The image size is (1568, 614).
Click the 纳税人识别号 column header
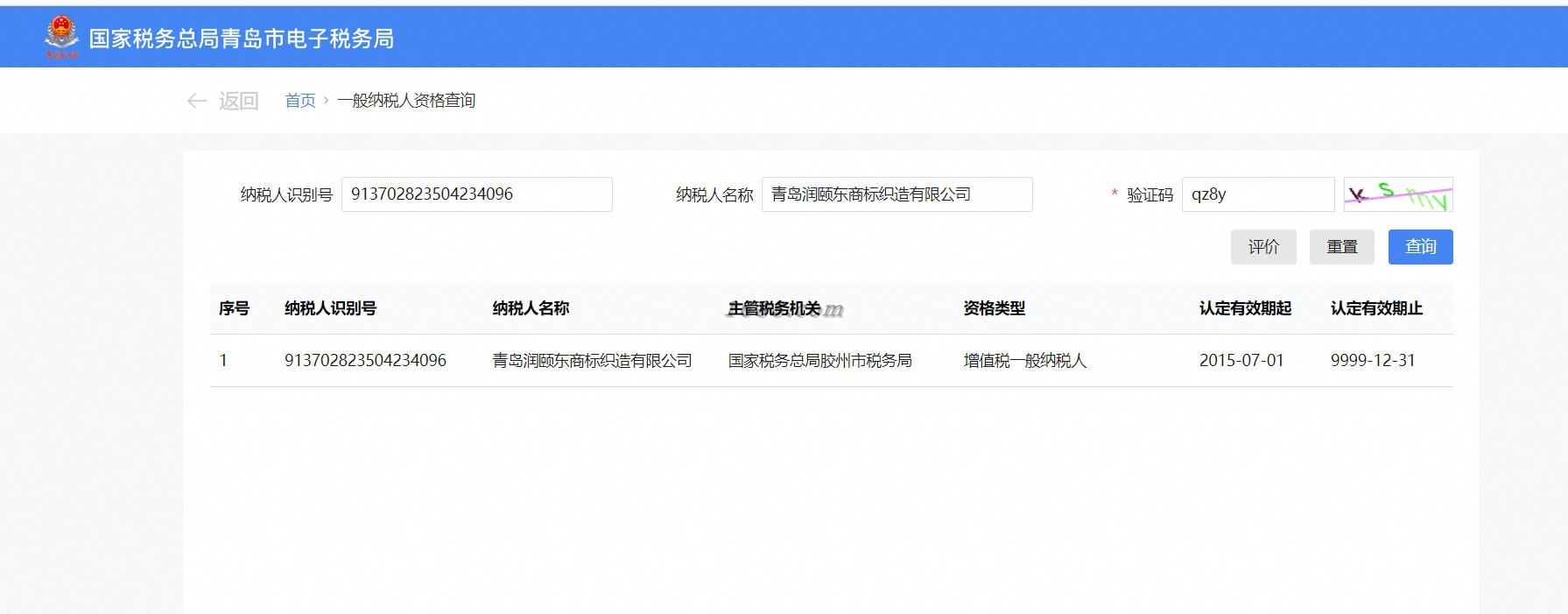point(331,308)
